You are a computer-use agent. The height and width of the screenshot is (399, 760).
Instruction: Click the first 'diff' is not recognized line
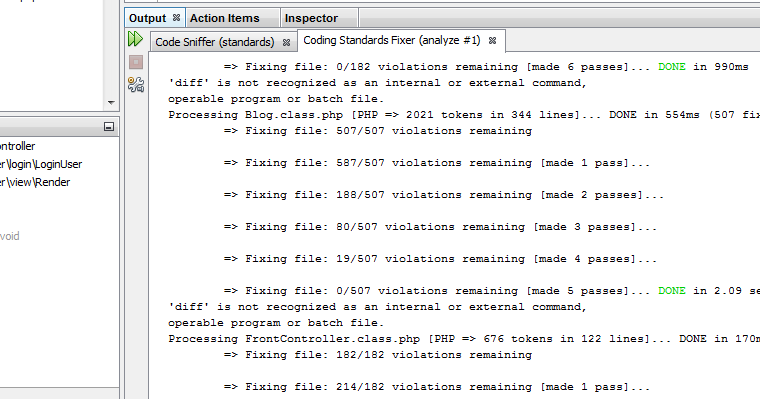pyautogui.click(x=378, y=83)
